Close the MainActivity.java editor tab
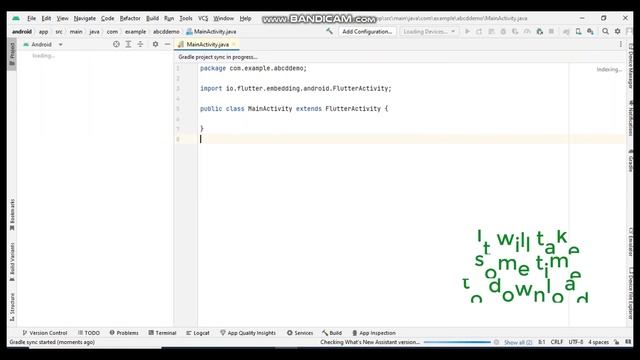Screen dimensions: 640x360 [x=234, y=44]
